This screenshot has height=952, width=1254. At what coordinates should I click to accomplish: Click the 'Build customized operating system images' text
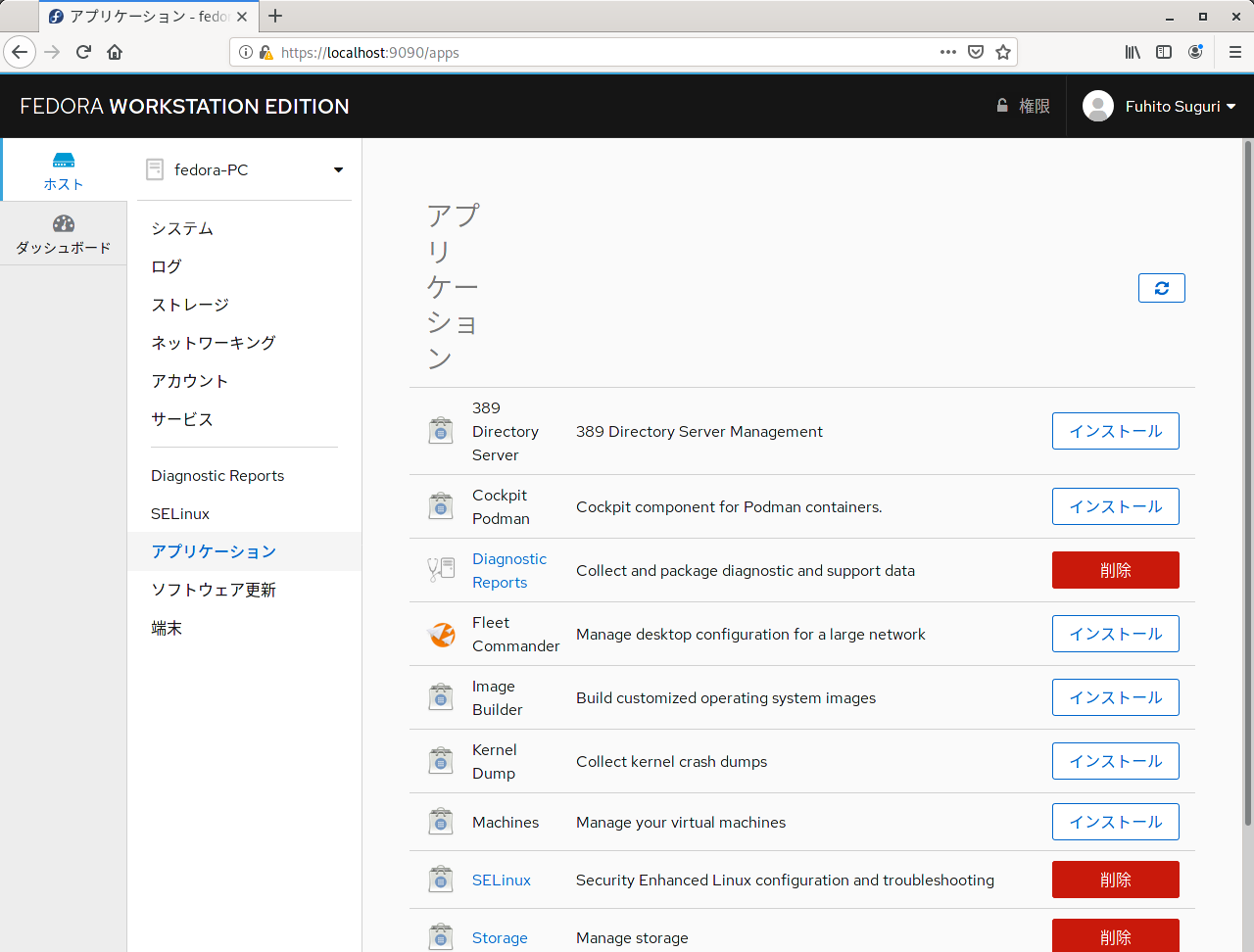tap(726, 697)
